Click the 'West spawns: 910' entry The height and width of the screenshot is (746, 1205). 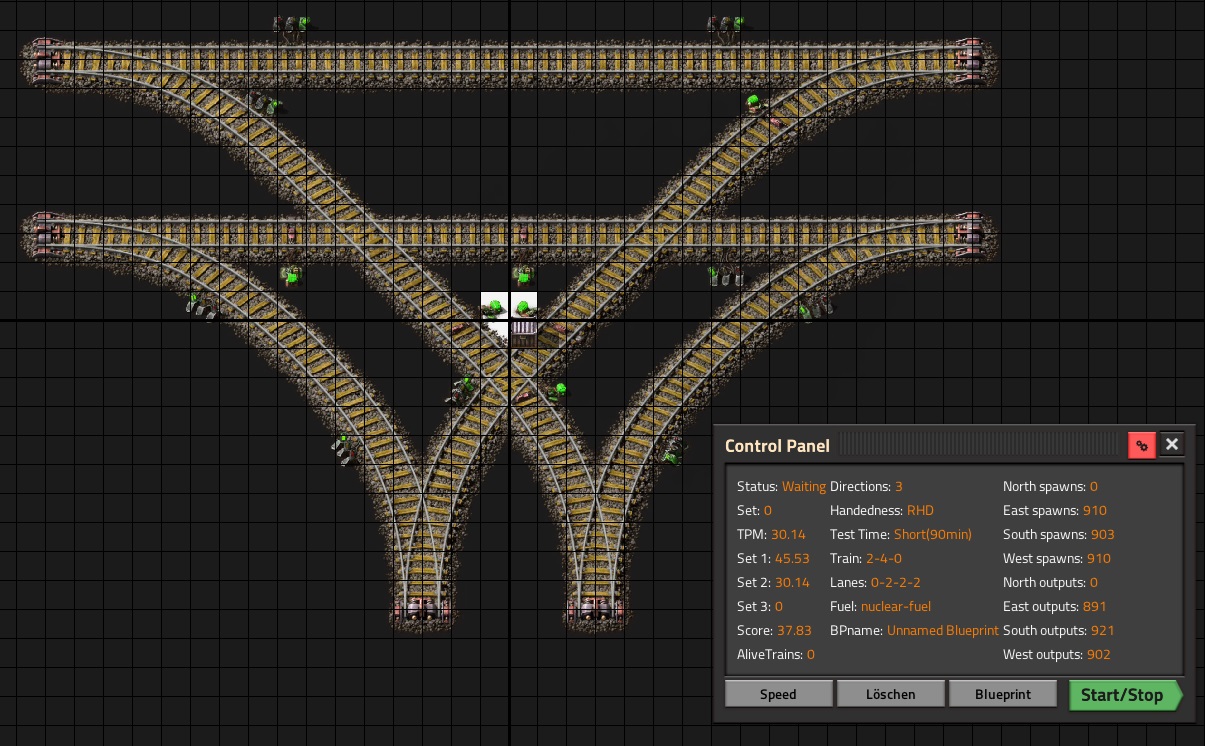1057,559
